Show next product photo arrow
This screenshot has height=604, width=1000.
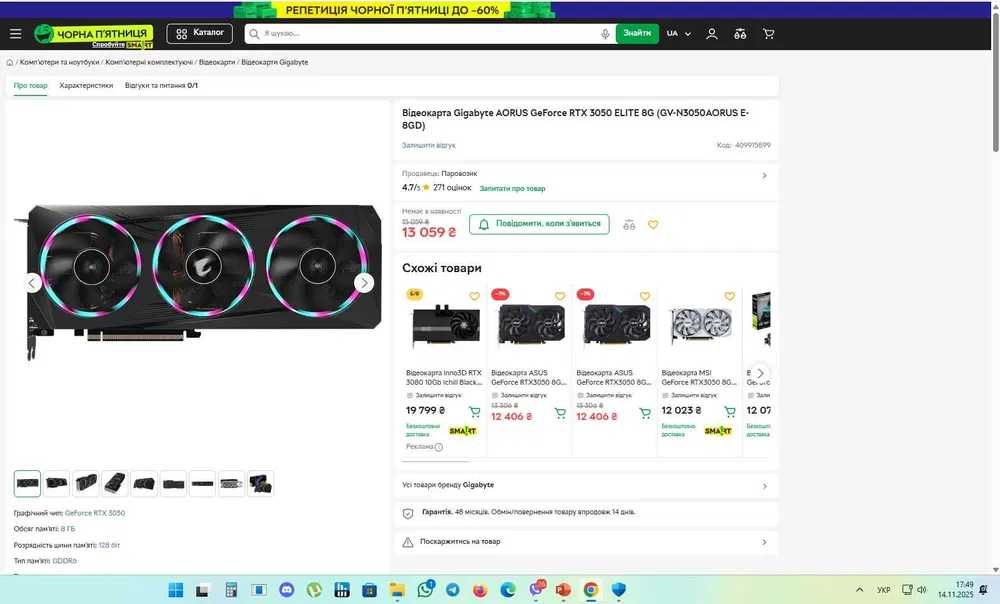tap(364, 283)
